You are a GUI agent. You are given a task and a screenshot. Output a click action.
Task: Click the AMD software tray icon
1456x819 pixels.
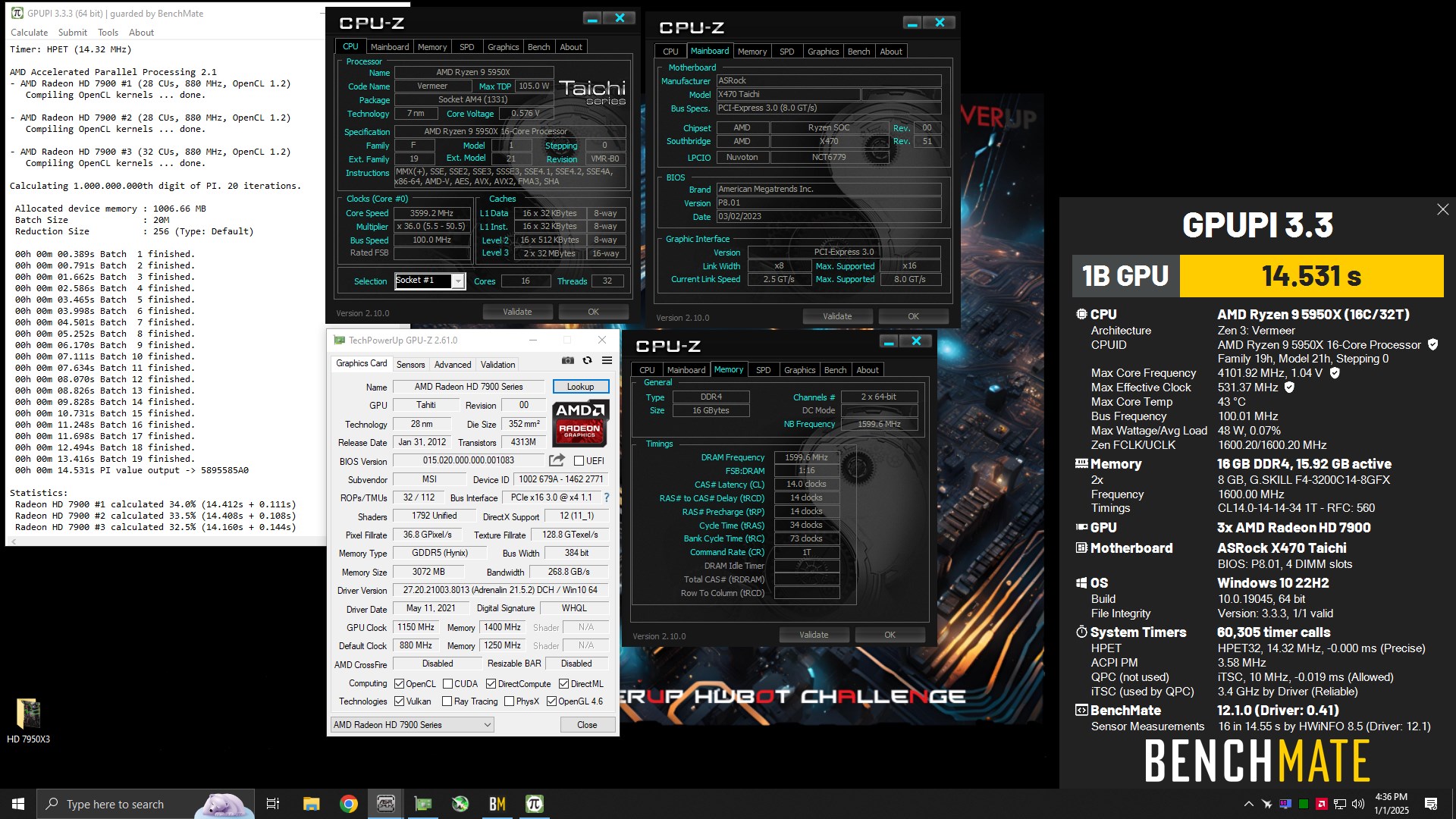pyautogui.click(x=1322, y=804)
